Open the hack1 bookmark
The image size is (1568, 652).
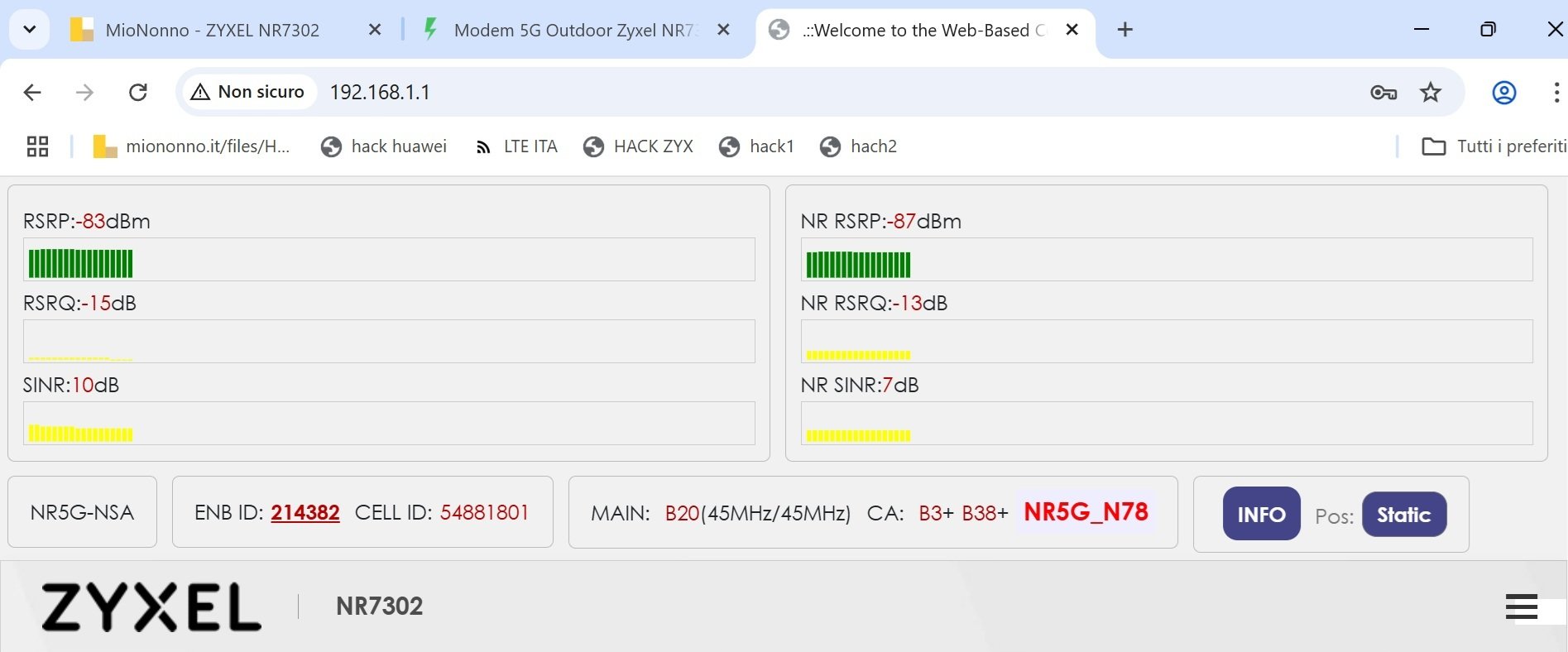point(756,146)
